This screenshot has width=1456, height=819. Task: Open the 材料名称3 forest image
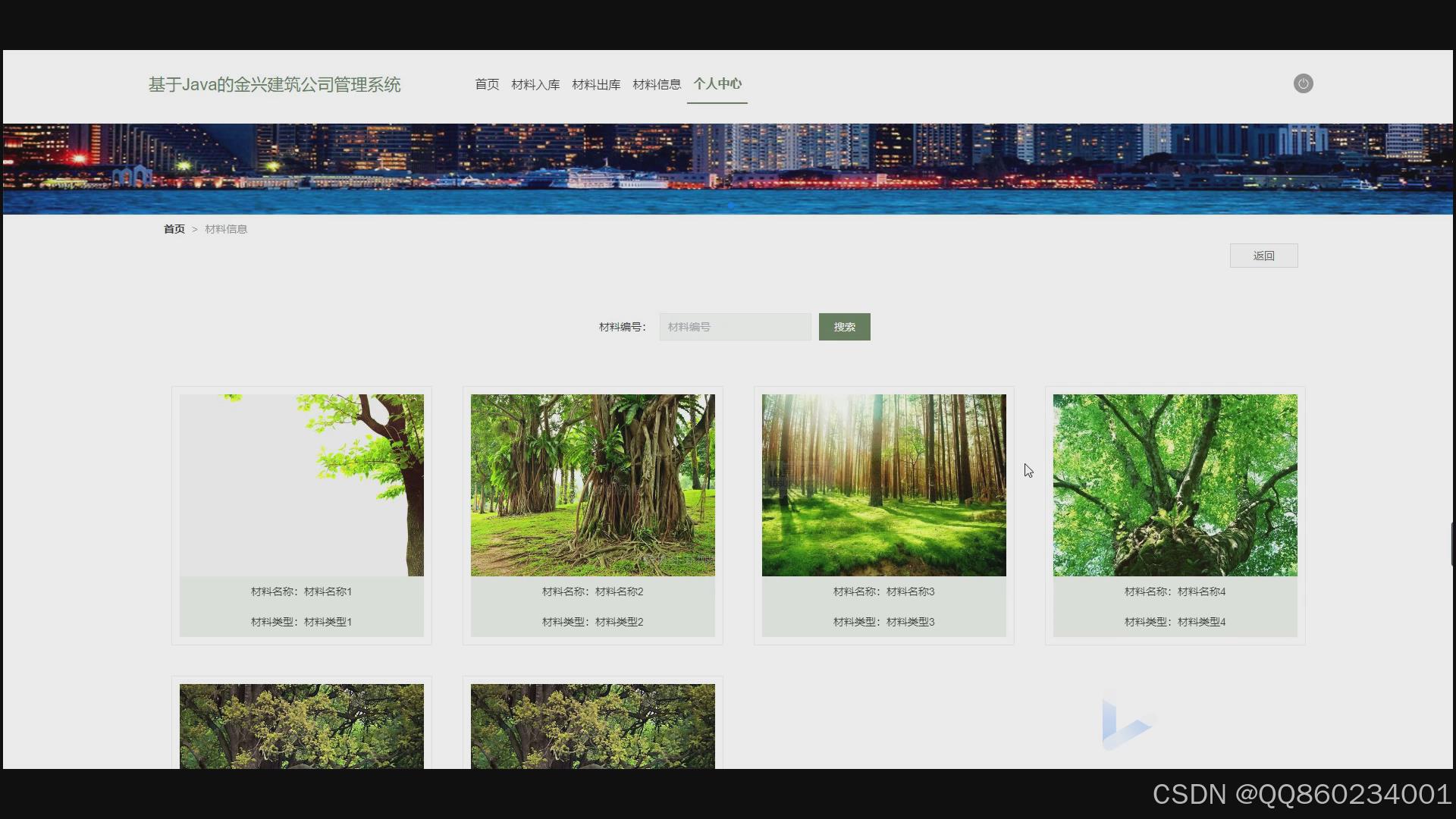884,485
